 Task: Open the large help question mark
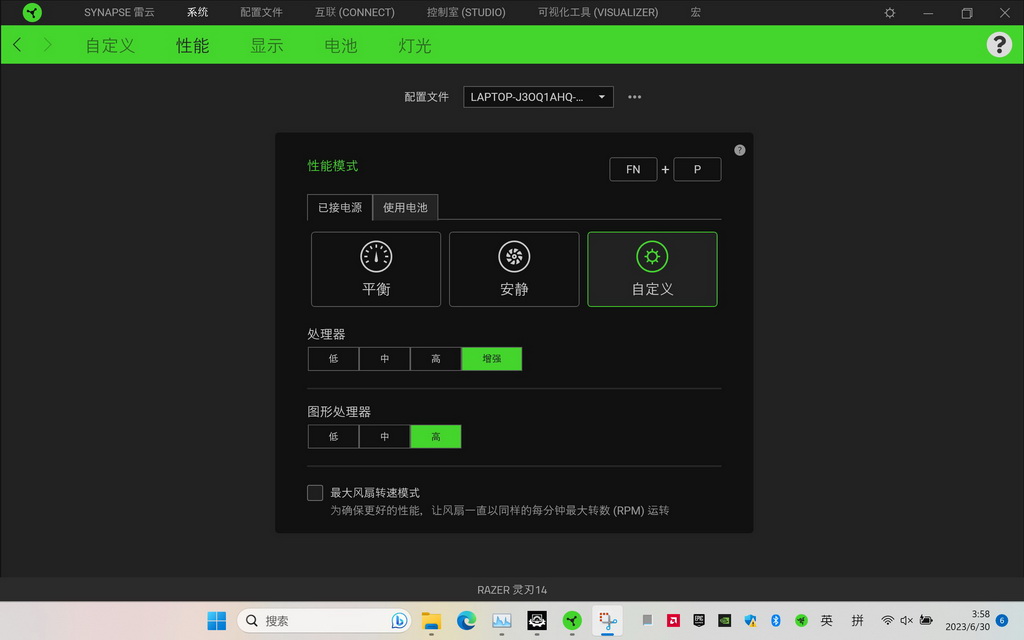(x=999, y=44)
